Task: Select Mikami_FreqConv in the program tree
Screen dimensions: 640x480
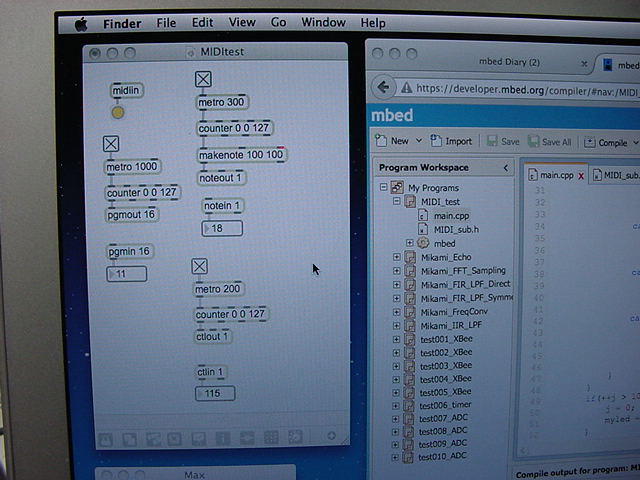Action: click(x=454, y=312)
